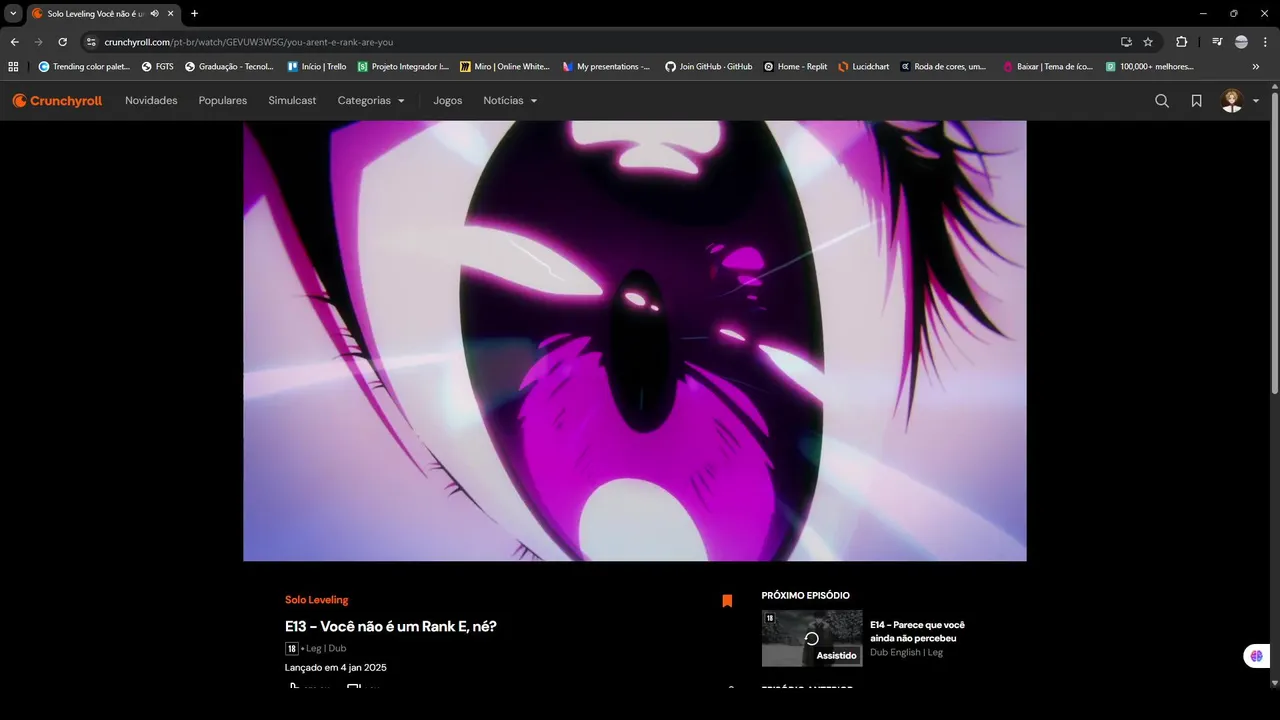This screenshot has height=720, width=1280.
Task: Open the Jogos menu item
Action: pyautogui.click(x=448, y=101)
